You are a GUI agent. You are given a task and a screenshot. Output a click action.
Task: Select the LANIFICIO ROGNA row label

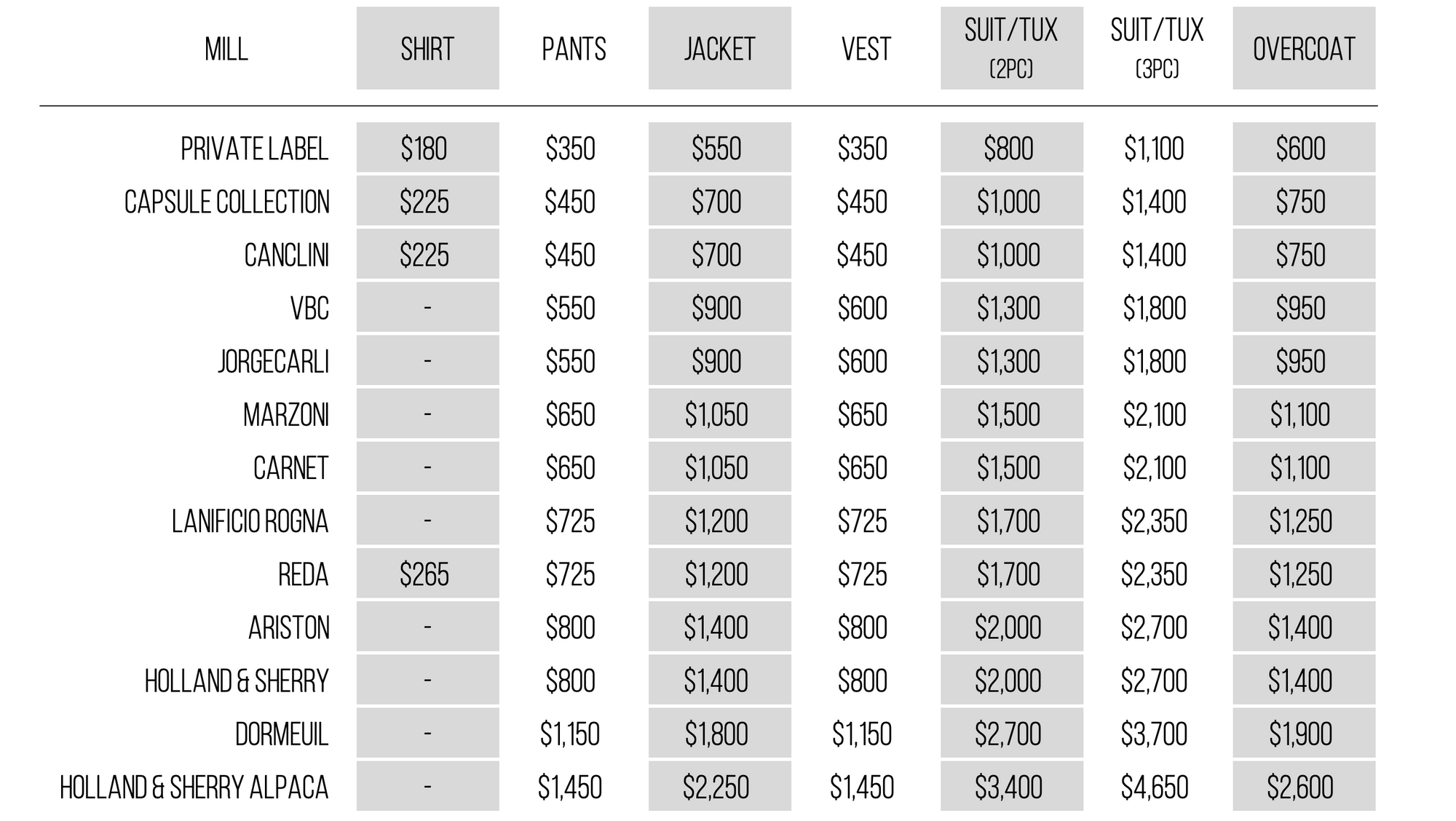[250, 521]
